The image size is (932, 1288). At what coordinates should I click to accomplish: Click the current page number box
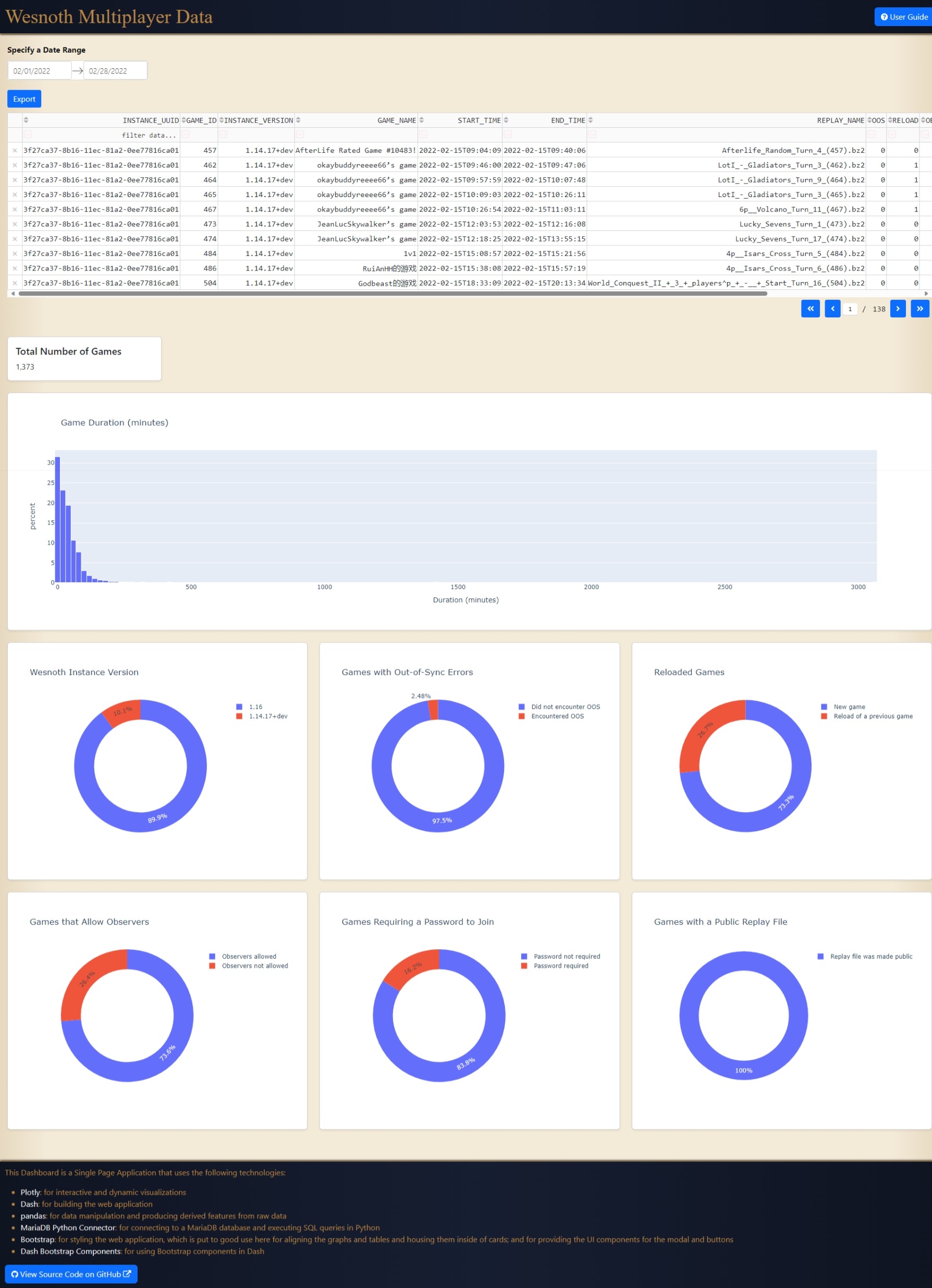(850, 309)
